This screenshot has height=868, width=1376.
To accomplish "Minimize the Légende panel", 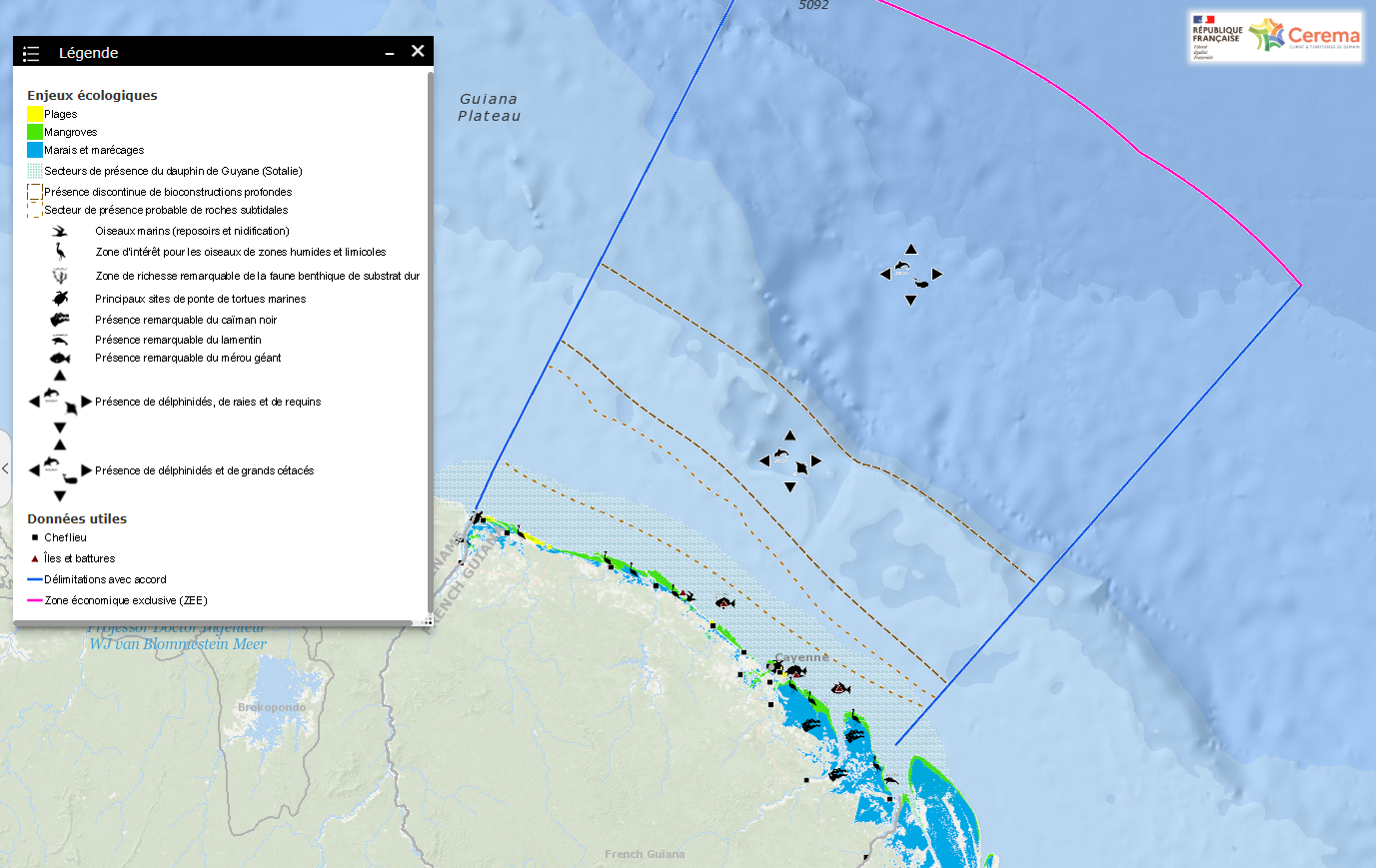I will click(390, 53).
